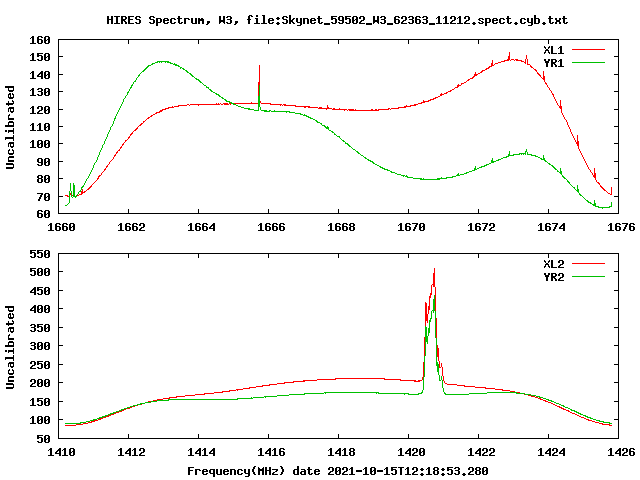Click the green YR1 curve's peak near 1663 MHz
This screenshot has width=640, height=480.
point(162,62)
